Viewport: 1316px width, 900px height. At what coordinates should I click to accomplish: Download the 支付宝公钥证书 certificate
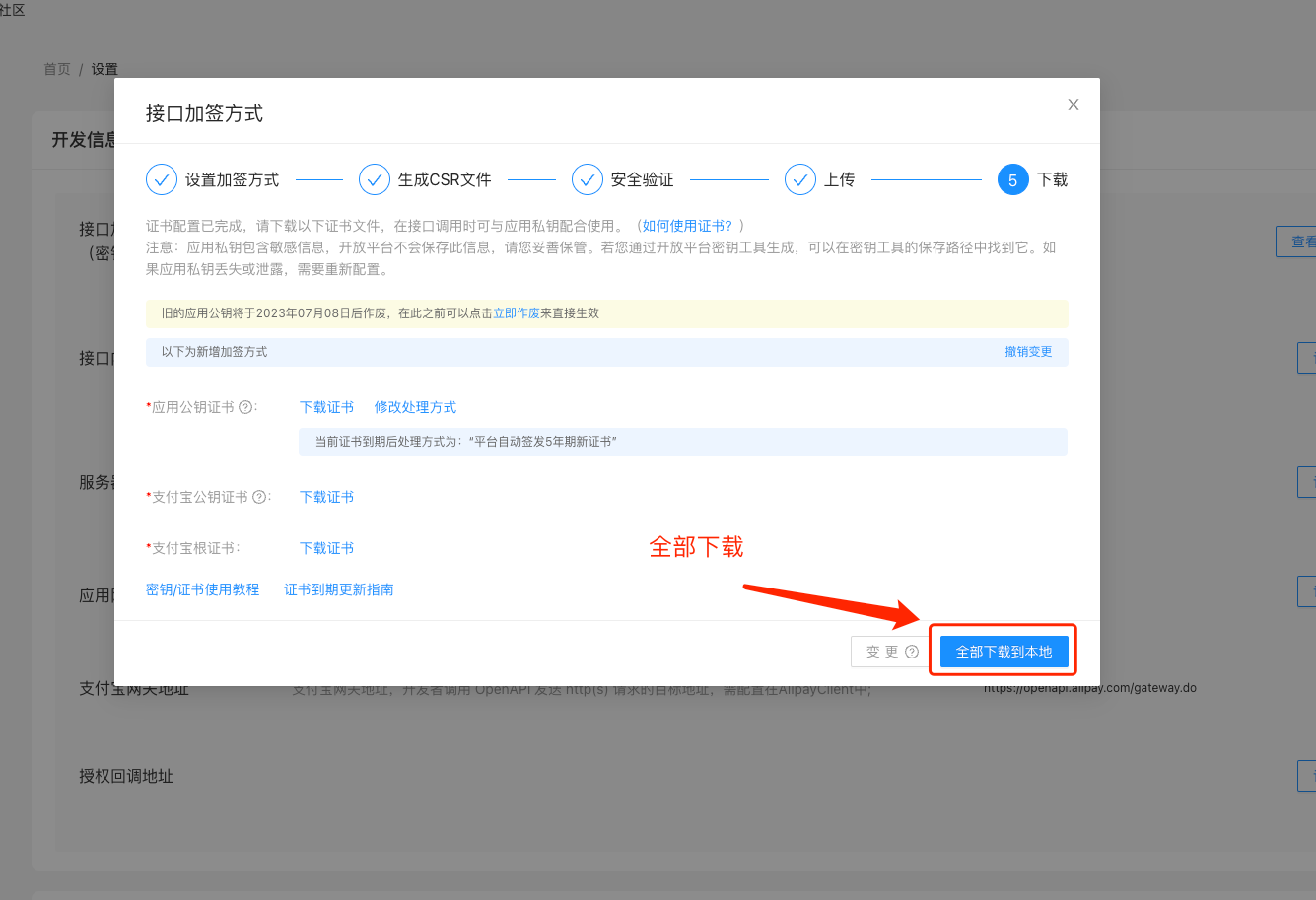pos(326,497)
